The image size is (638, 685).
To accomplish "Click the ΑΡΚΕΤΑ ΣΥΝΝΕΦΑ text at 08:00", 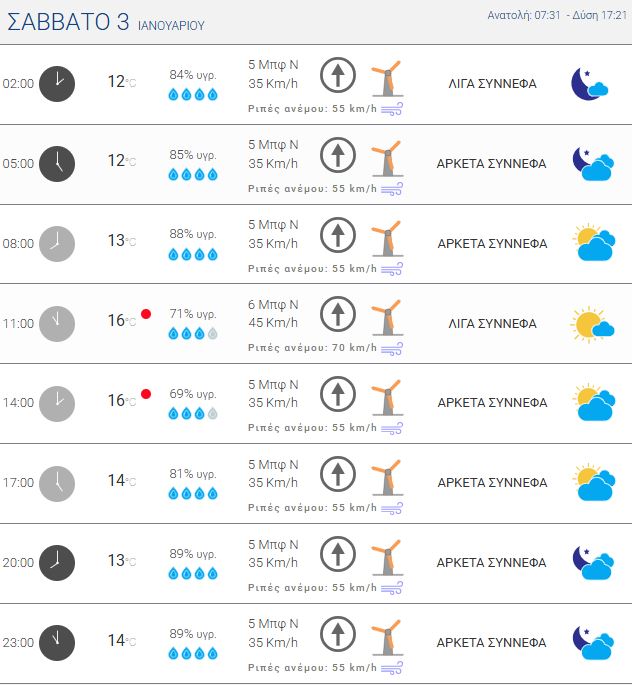I will [x=492, y=243].
